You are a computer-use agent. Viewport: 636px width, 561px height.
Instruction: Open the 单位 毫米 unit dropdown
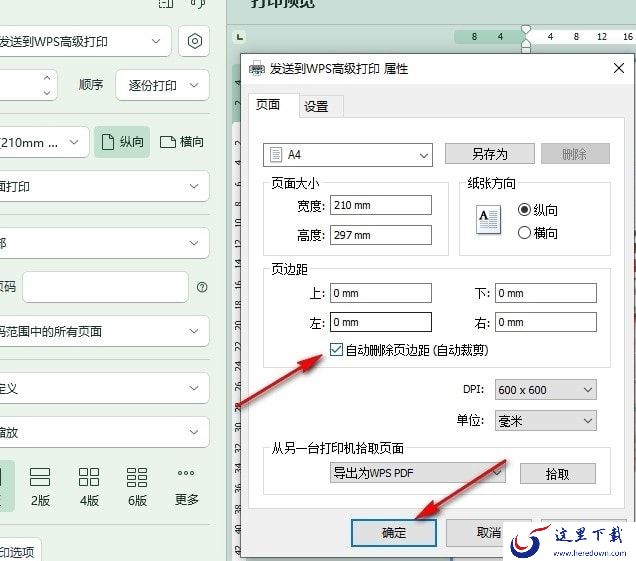(x=546, y=421)
